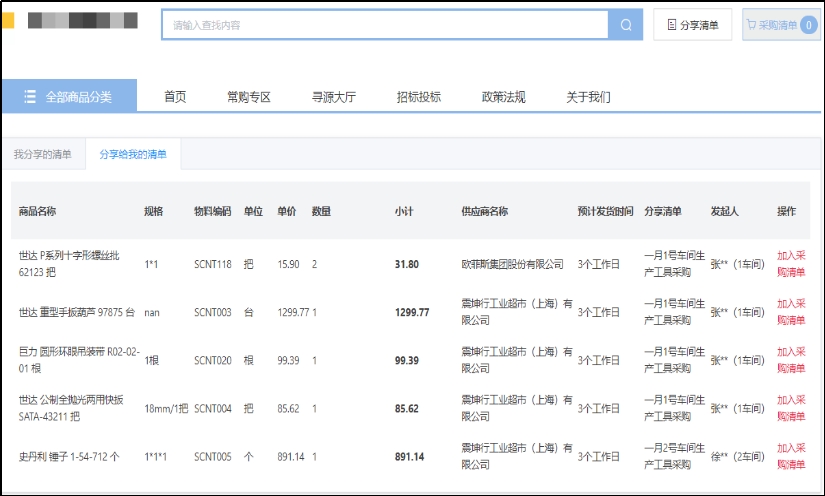Click the hamburger icon in 全部商品分类

[x=31, y=97]
